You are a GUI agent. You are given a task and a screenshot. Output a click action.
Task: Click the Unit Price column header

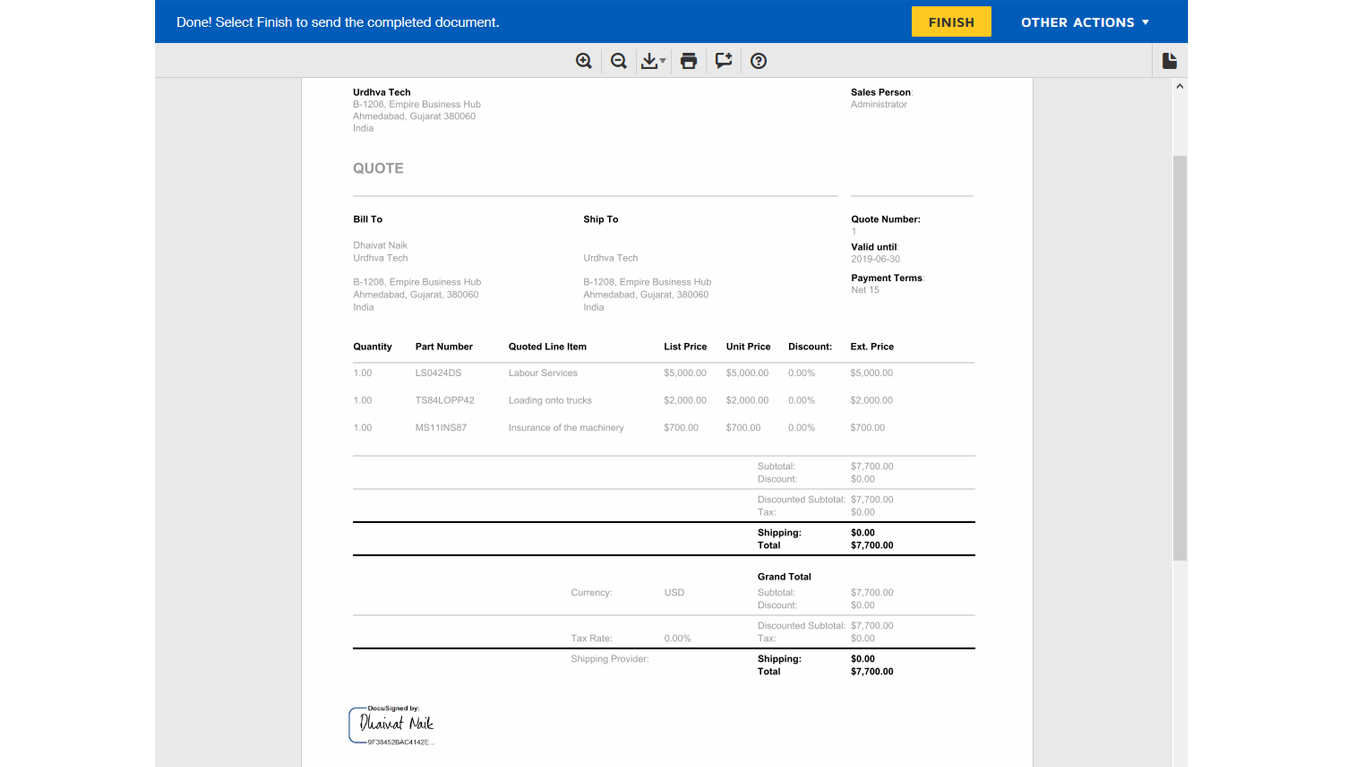(x=748, y=347)
